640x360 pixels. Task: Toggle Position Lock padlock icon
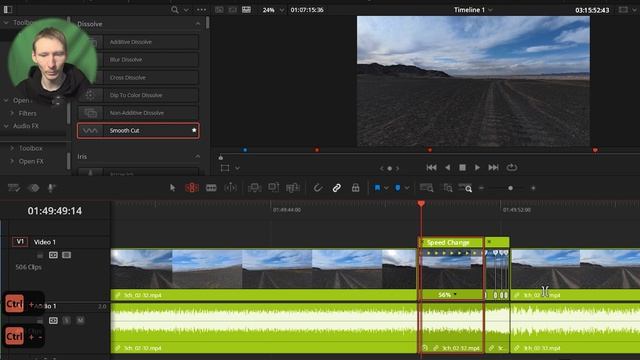tap(356, 188)
